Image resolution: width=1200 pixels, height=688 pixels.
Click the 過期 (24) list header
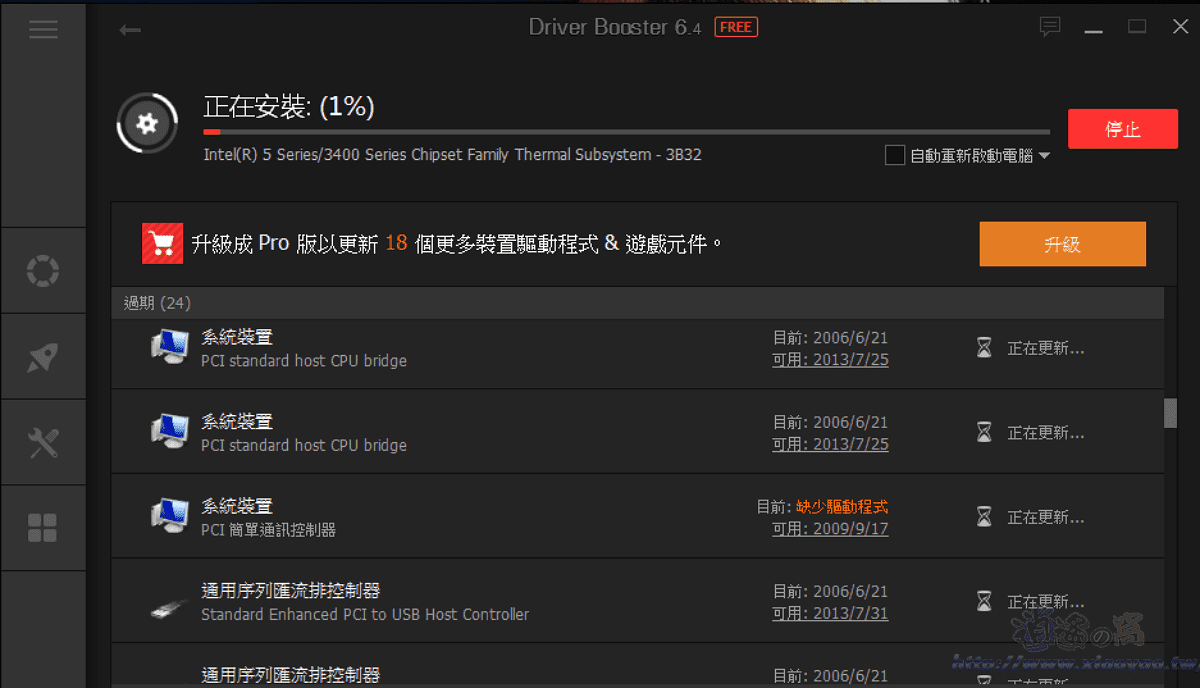pyautogui.click(x=637, y=303)
